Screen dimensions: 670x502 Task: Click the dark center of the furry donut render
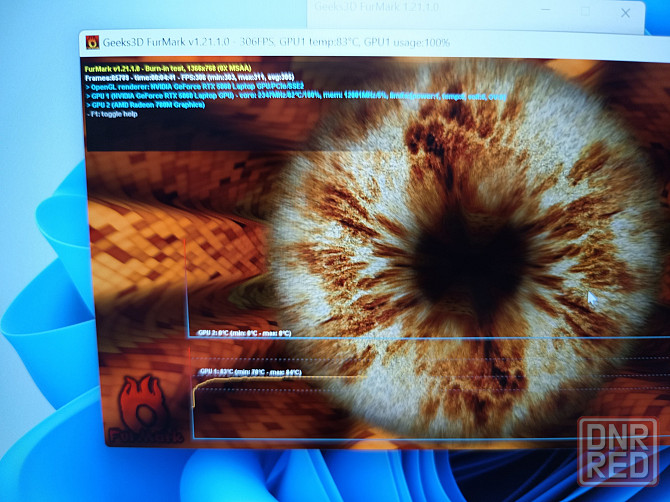[x=470, y=261]
